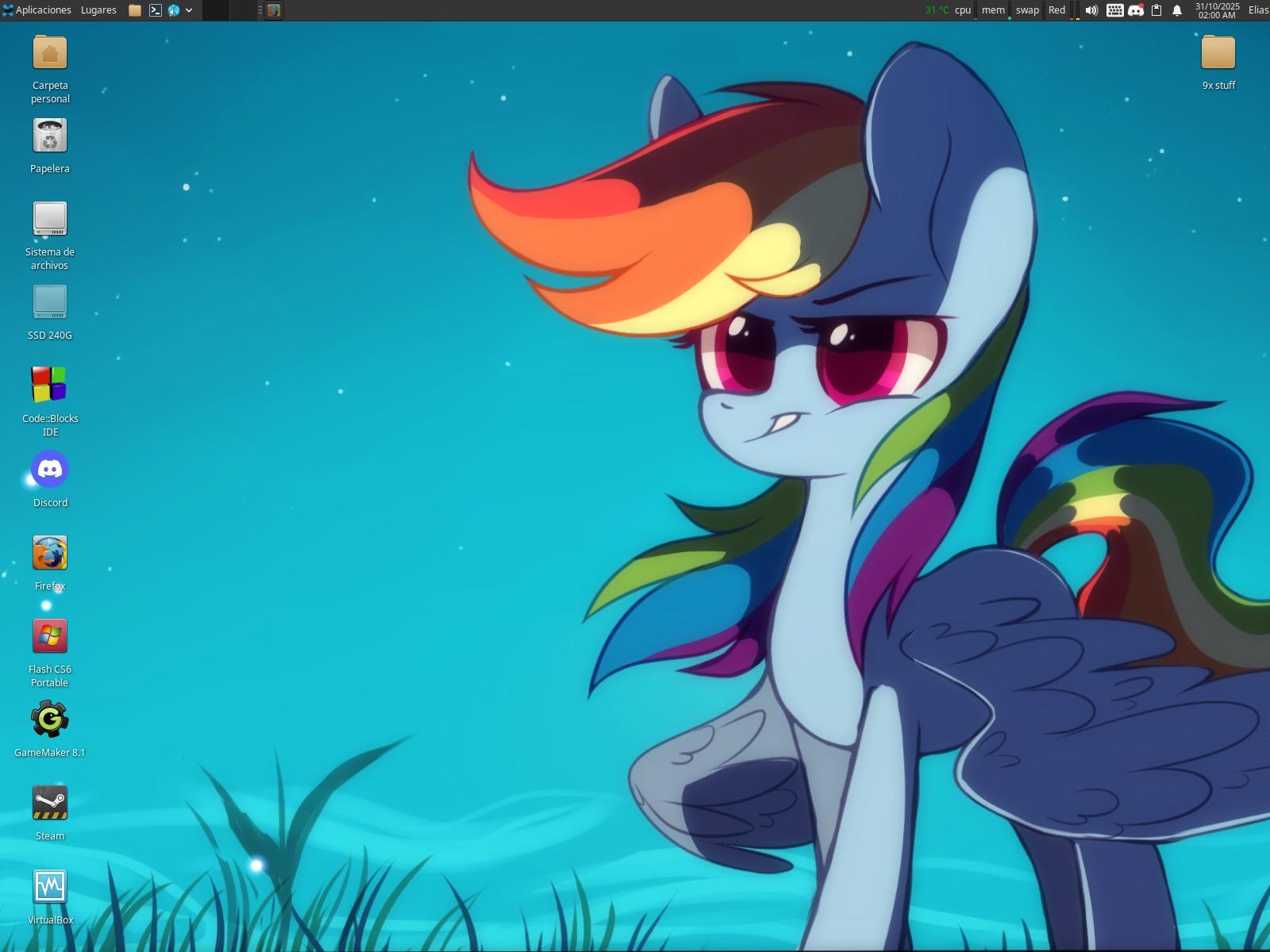Open the Elias user menu

click(1257, 10)
